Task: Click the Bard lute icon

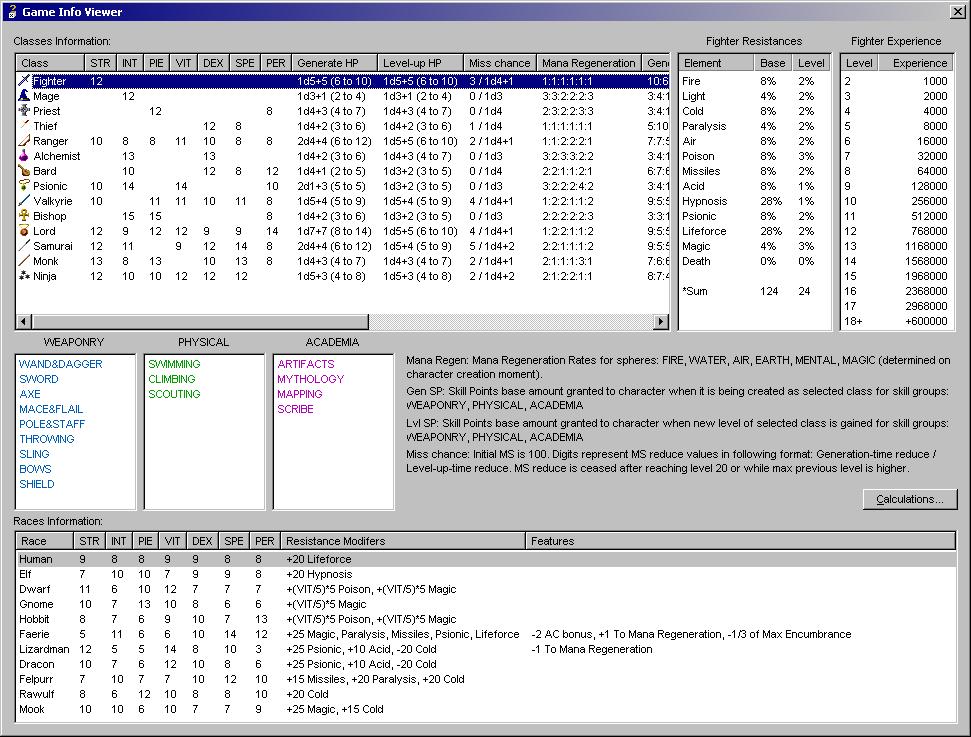Action: pyautogui.click(x=24, y=171)
